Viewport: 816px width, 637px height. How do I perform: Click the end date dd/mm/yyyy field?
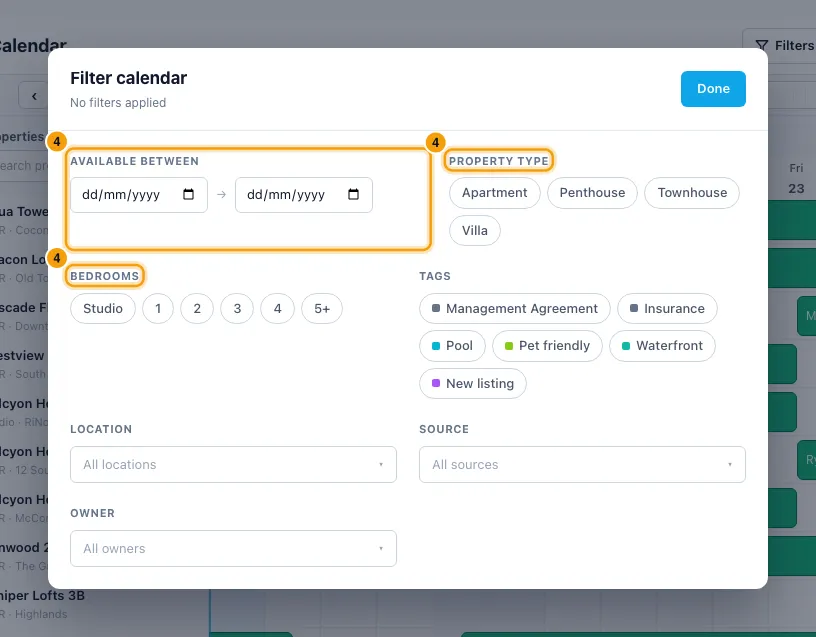pos(304,195)
